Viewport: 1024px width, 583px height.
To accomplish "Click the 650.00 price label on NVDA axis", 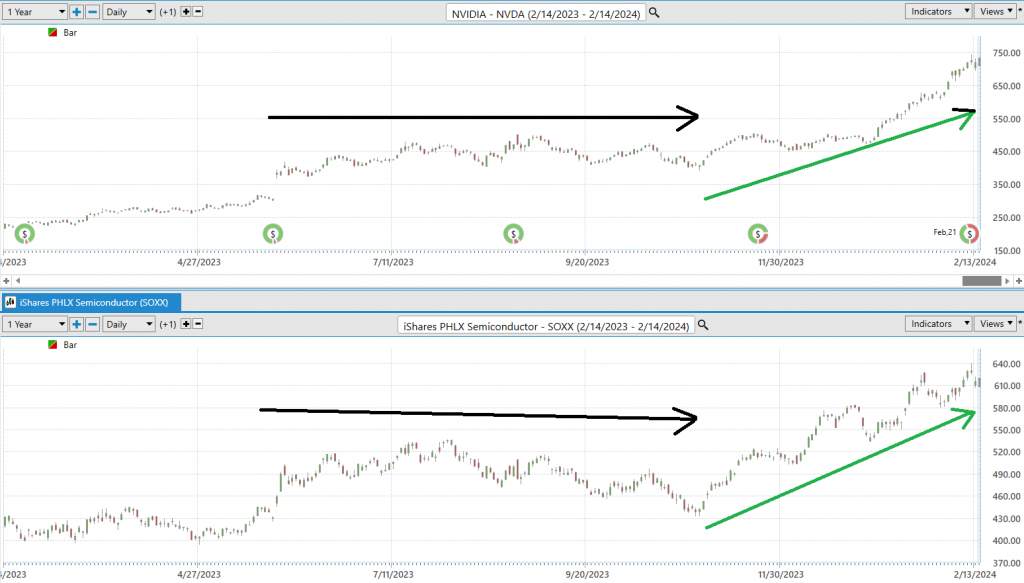I will [1006, 86].
